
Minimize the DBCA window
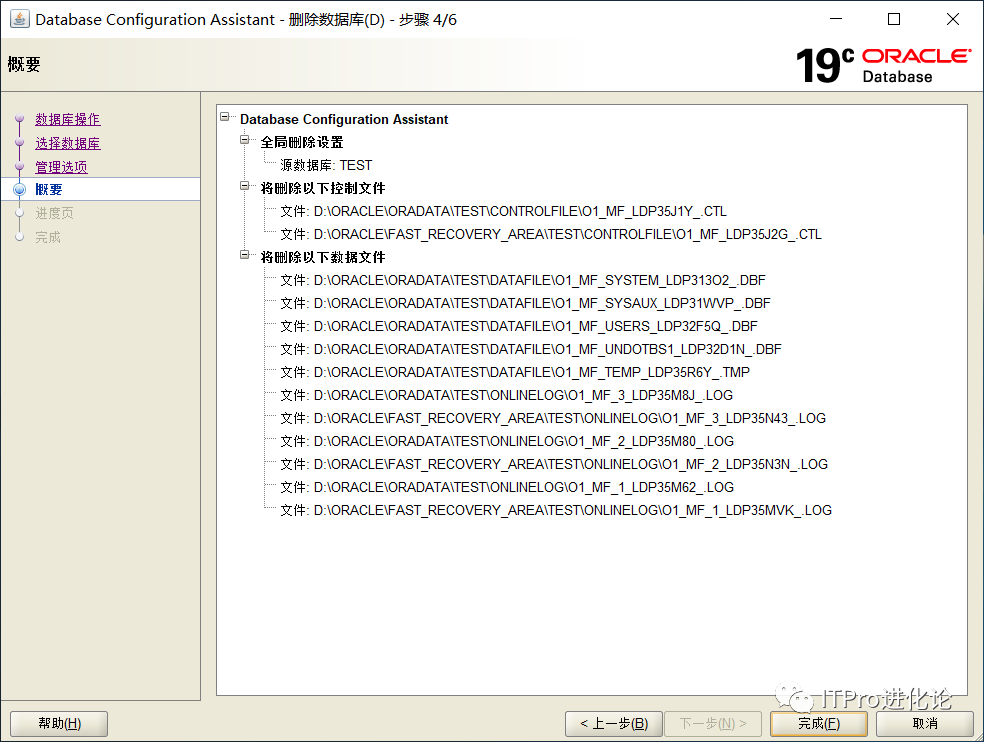[x=836, y=19]
